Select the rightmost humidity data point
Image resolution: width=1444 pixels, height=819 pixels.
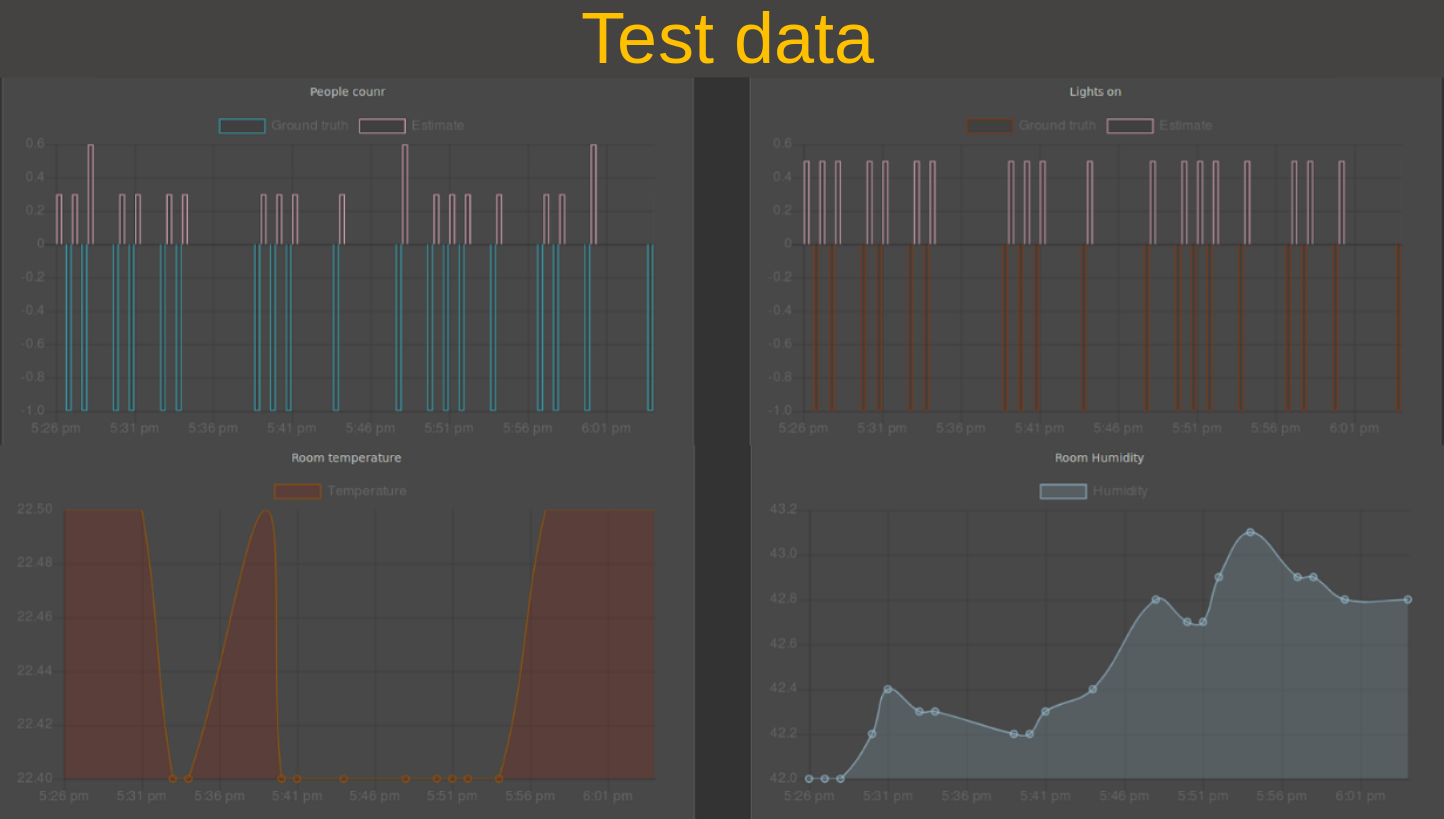click(x=1407, y=599)
